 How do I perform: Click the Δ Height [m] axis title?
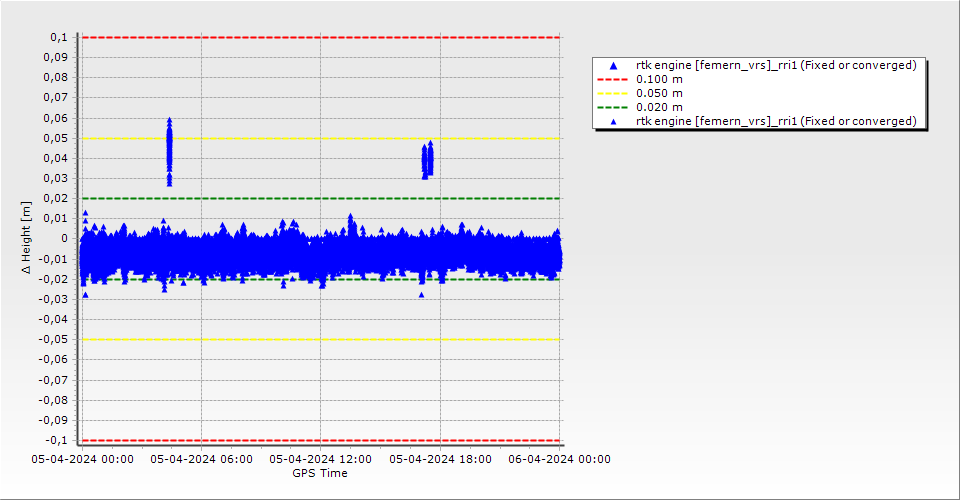(x=27, y=238)
